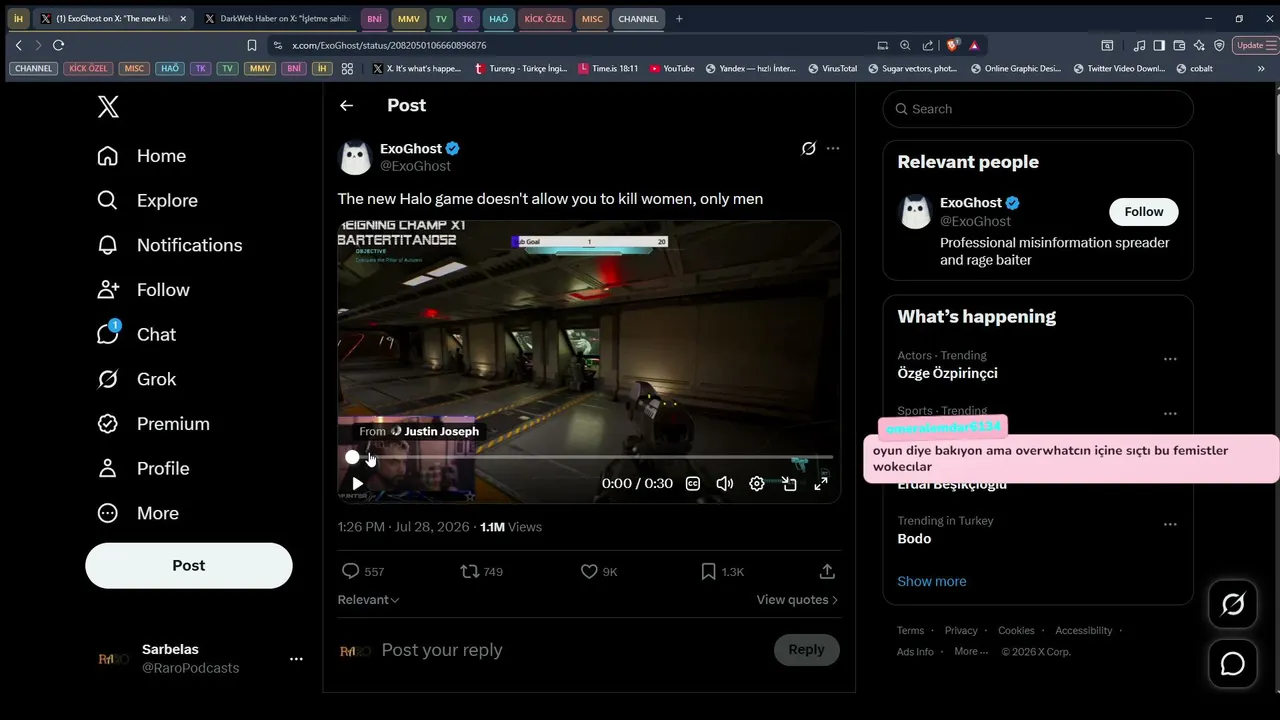Open Chat in the left sidebar
The width and height of the screenshot is (1280, 720).
click(136, 334)
